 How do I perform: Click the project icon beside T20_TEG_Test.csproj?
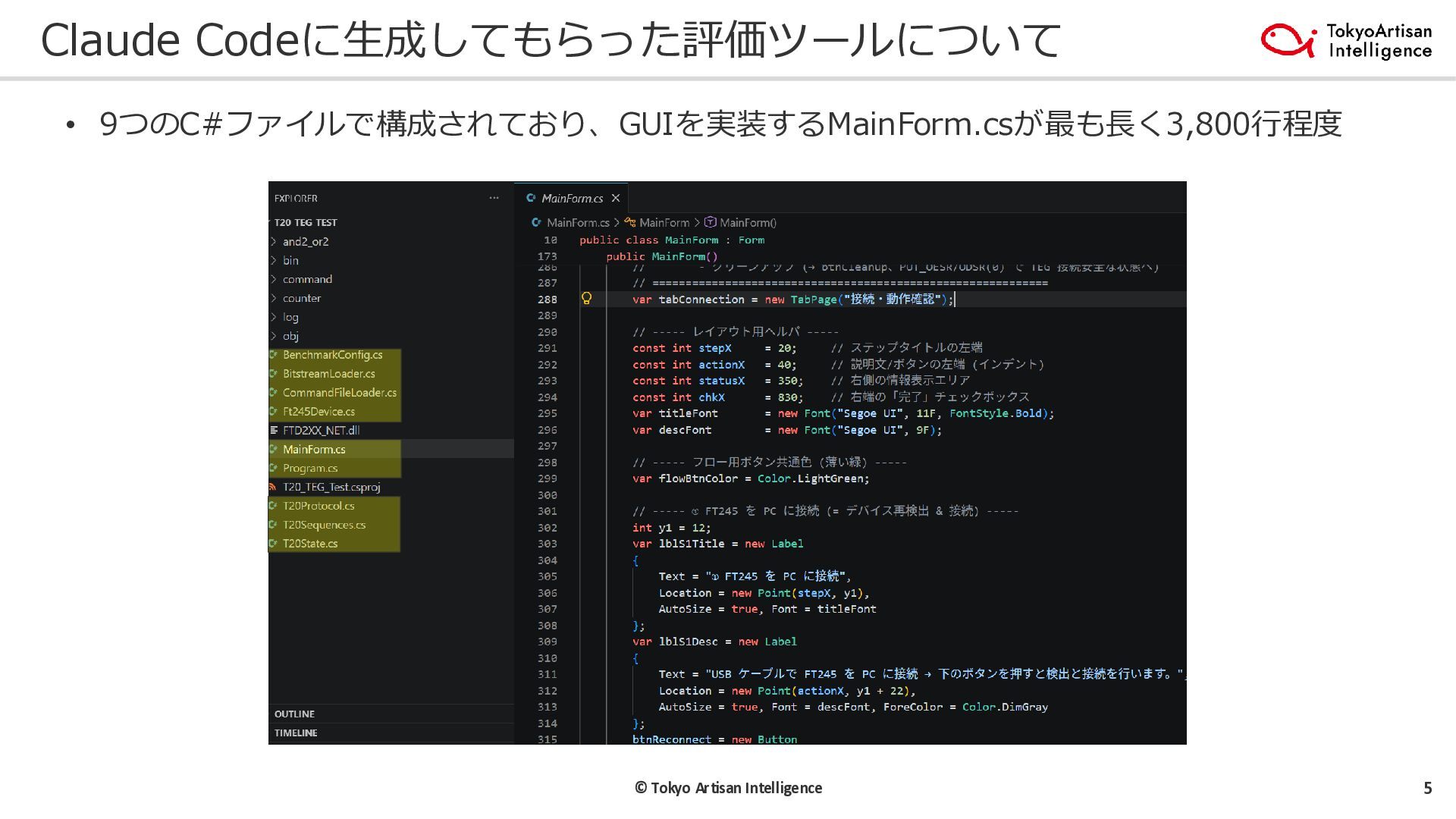pyautogui.click(x=274, y=487)
